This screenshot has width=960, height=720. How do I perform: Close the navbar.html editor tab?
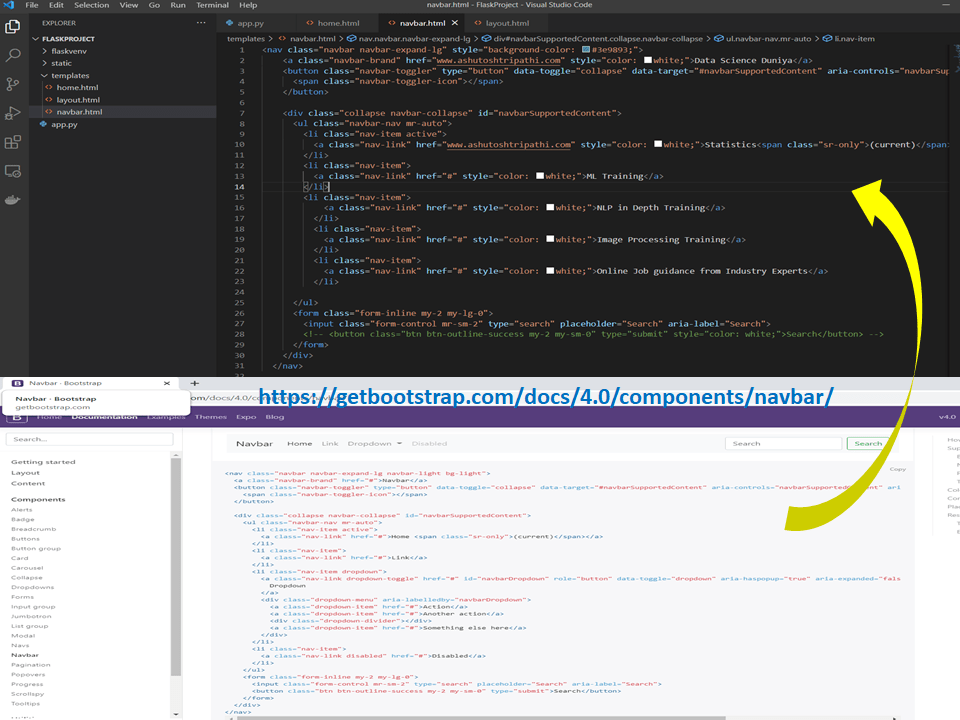coord(458,22)
